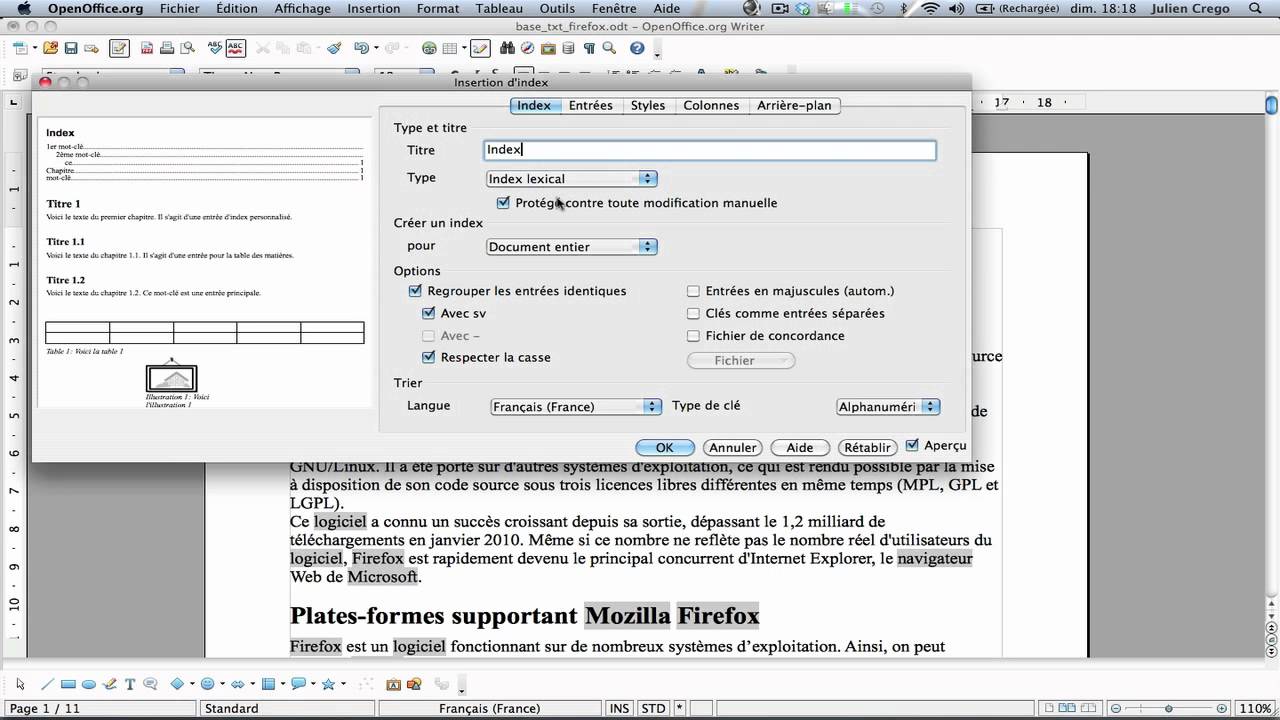Image resolution: width=1280 pixels, height=720 pixels.
Task: Expand the New document dropdown arrow
Action: click(x=35, y=48)
